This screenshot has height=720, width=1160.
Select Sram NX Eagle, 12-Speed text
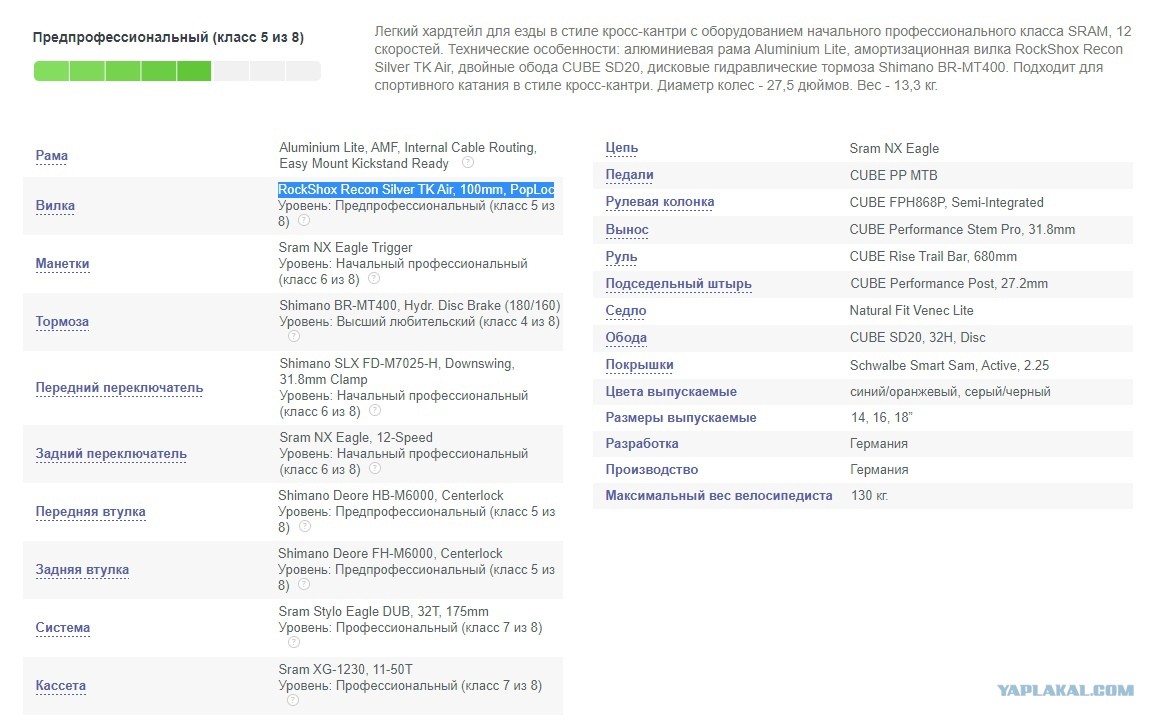click(x=356, y=437)
